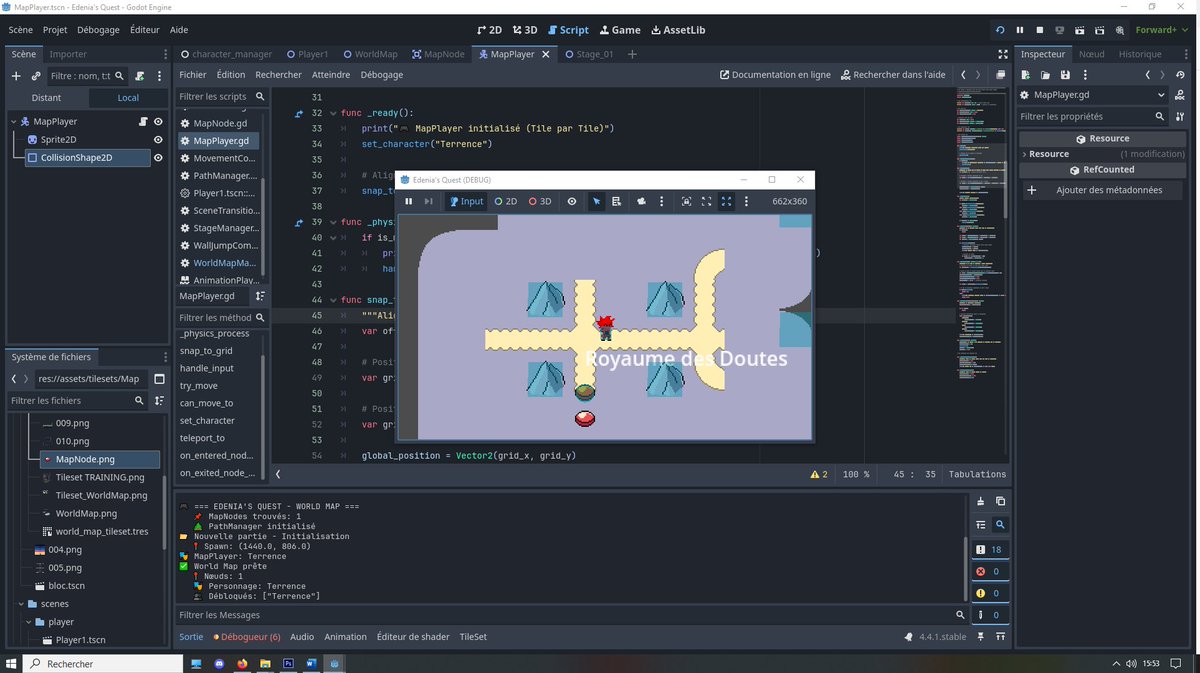Toggle 2D selection mode in the game window
This screenshot has height=673, width=1200.
pyautogui.click(x=506, y=201)
